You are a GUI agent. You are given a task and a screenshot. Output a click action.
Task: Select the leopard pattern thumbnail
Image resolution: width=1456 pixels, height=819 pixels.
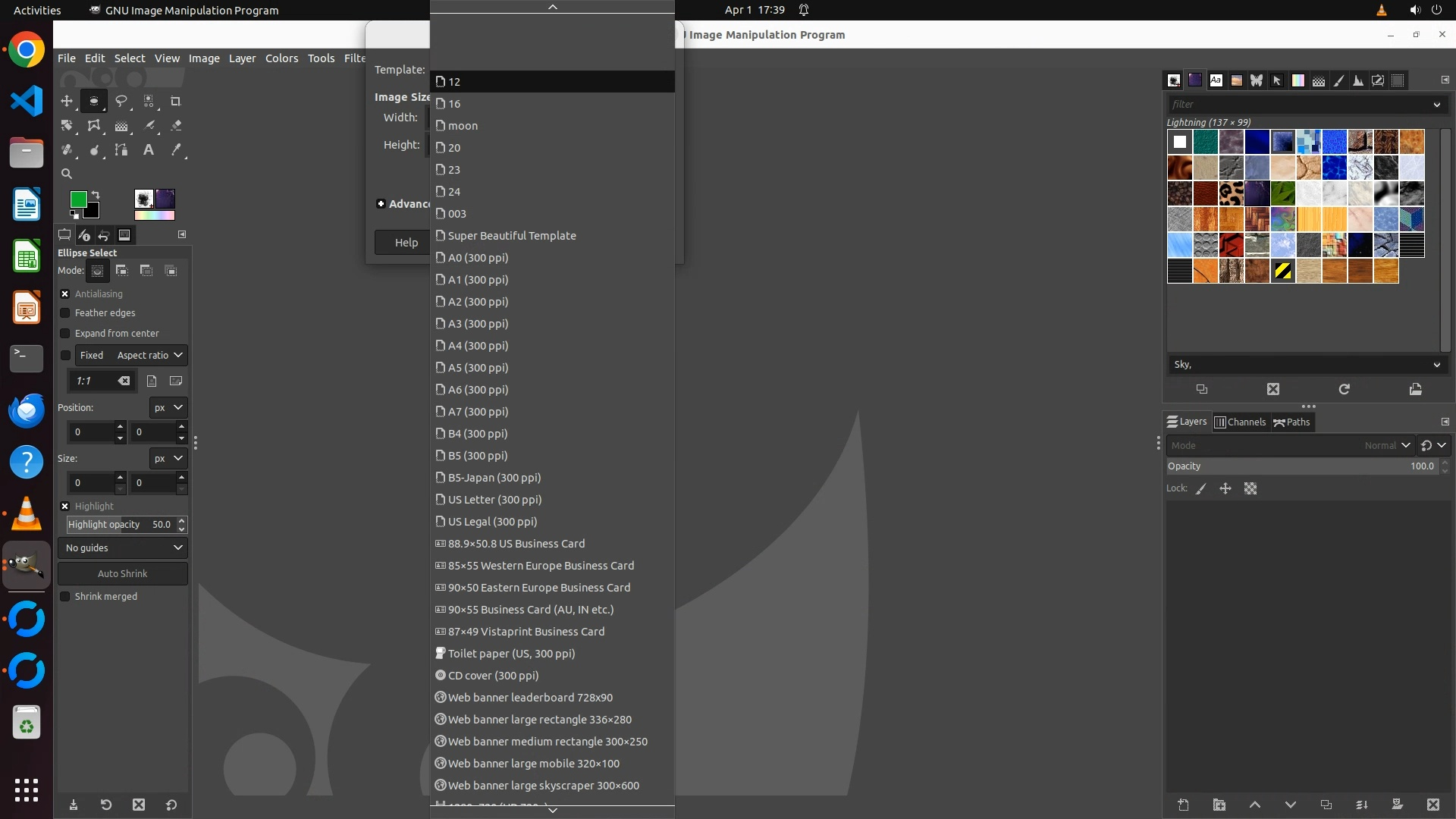coord(1231,193)
